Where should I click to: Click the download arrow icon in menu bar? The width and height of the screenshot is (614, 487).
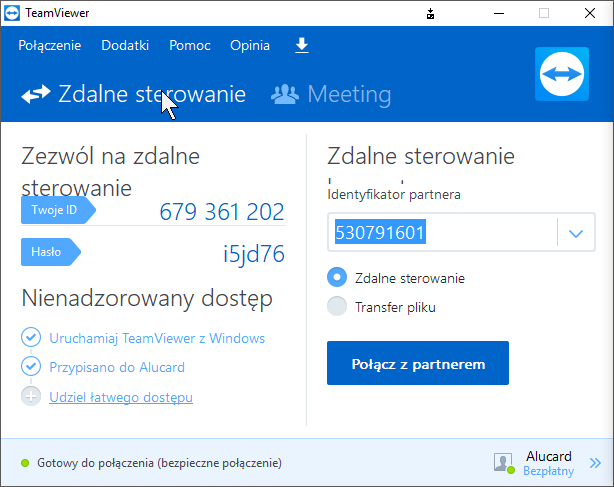(x=302, y=46)
